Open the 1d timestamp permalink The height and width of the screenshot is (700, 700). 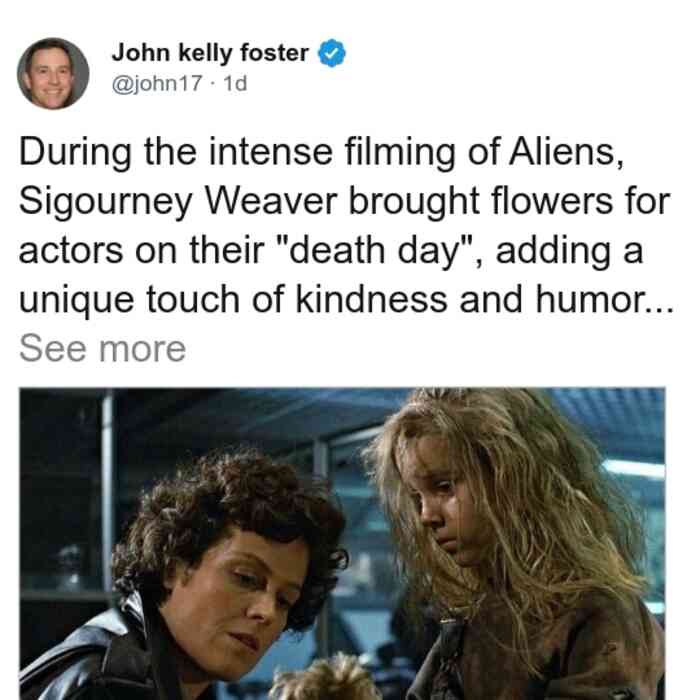coord(235,83)
